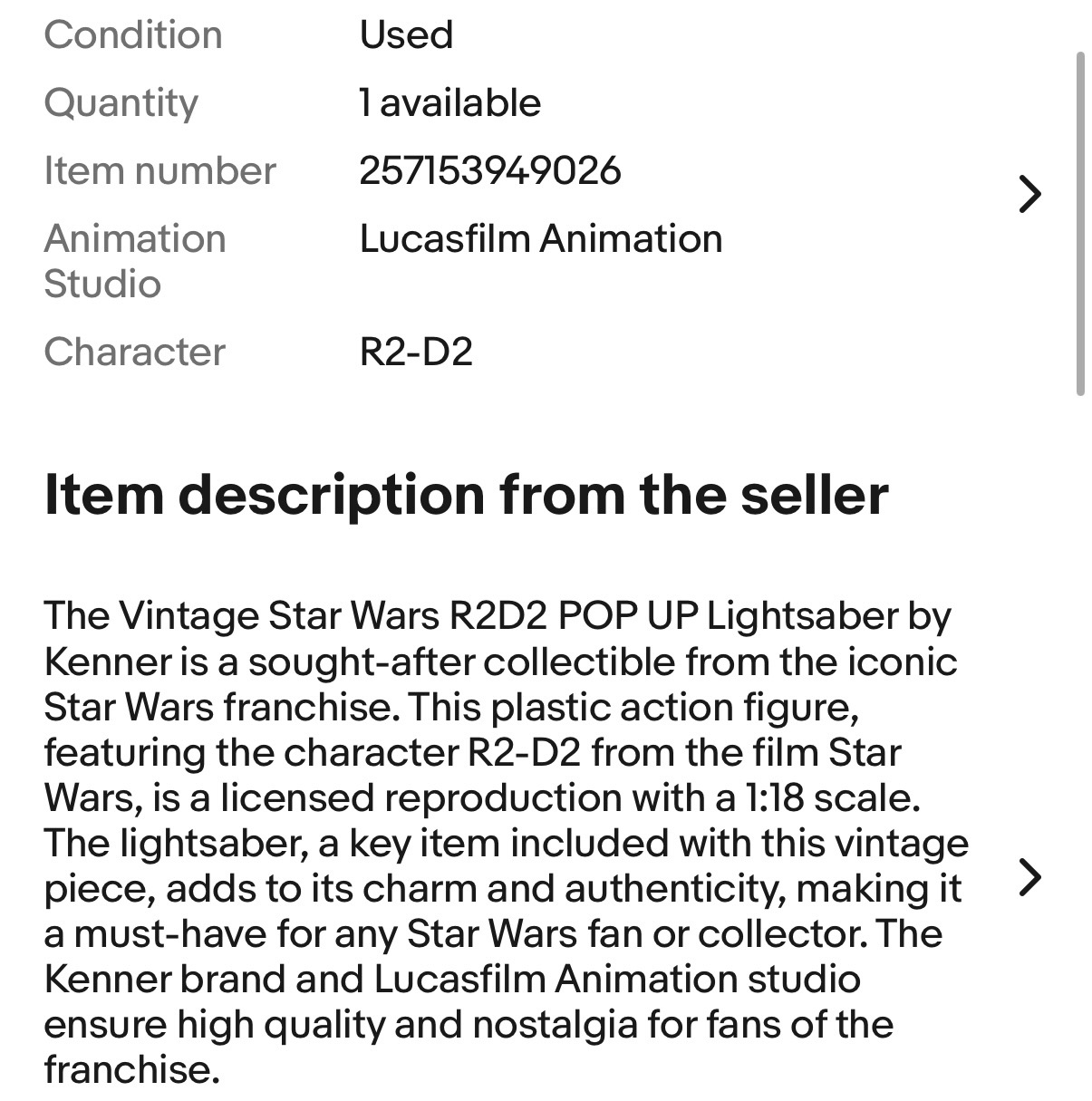Open full seller description via lower chevron
Image resolution: width=1092 pixels, height=1101 pixels.
(x=1029, y=876)
